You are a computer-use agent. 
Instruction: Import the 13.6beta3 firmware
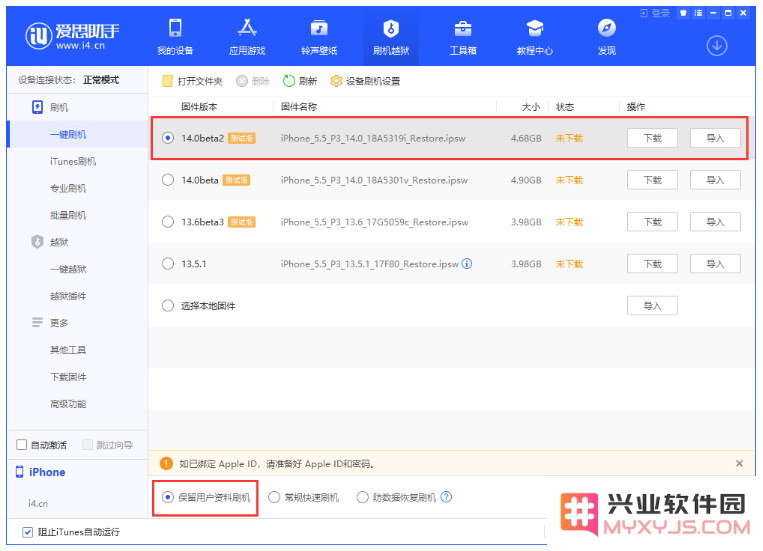point(715,222)
